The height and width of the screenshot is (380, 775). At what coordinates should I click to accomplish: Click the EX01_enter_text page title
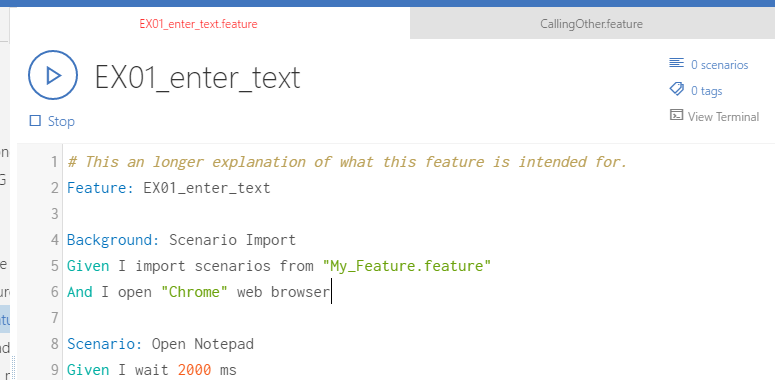[x=198, y=78]
